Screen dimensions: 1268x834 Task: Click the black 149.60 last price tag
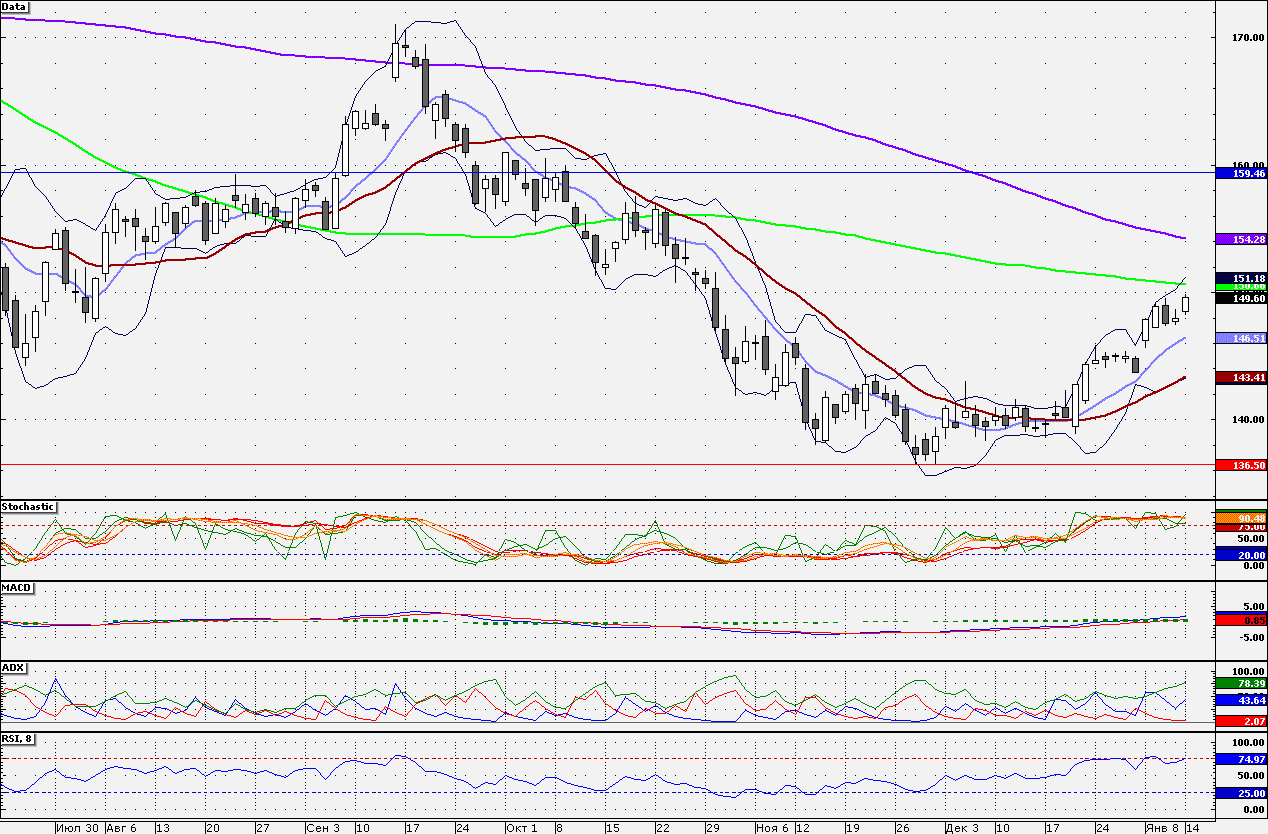click(1240, 297)
